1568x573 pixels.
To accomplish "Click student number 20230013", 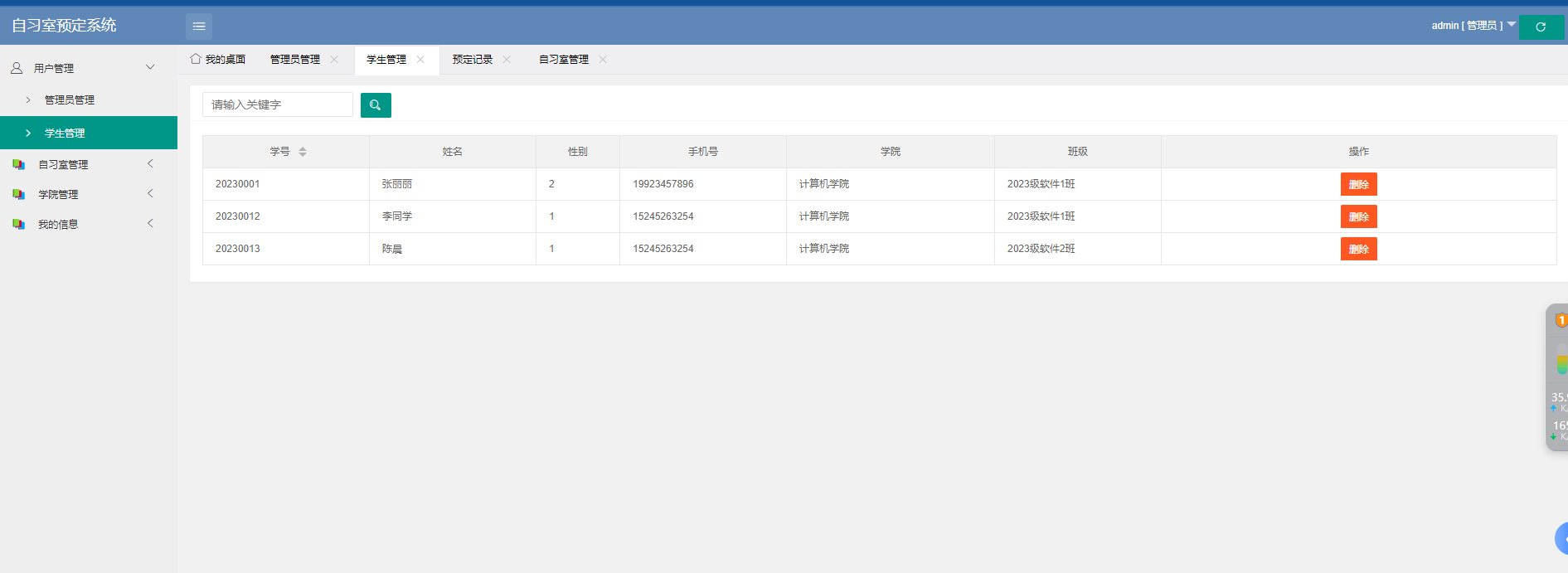I will pos(238,249).
